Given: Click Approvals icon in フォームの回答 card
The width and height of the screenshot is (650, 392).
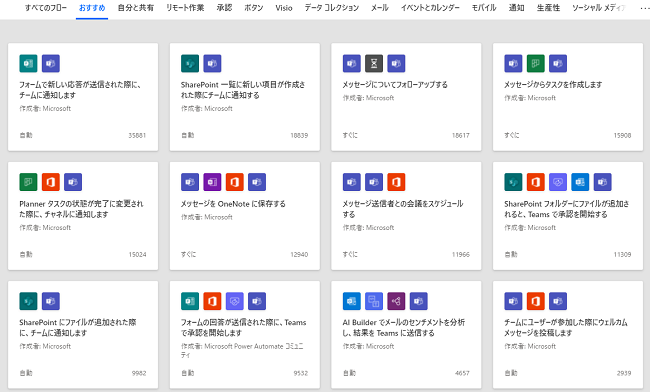Looking at the screenshot, I should 235,301.
